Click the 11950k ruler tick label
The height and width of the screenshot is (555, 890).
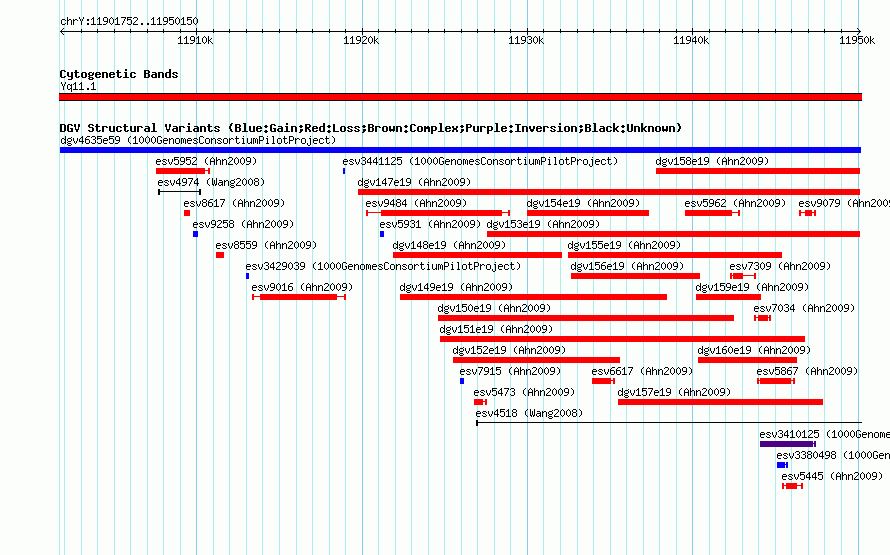click(857, 40)
